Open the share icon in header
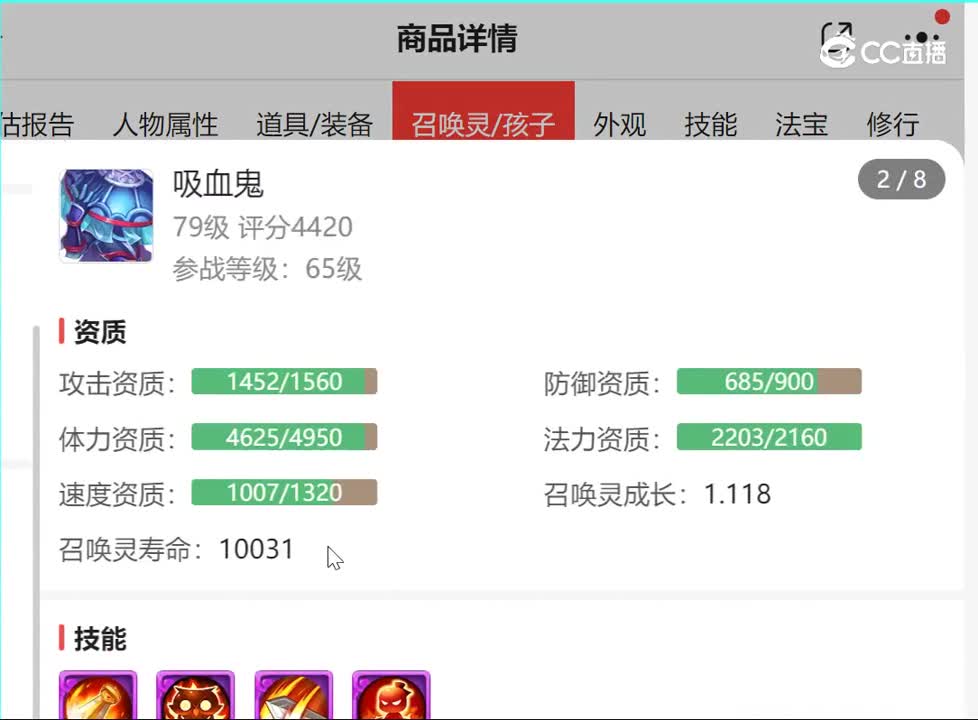The height and width of the screenshot is (720, 978). (x=836, y=36)
